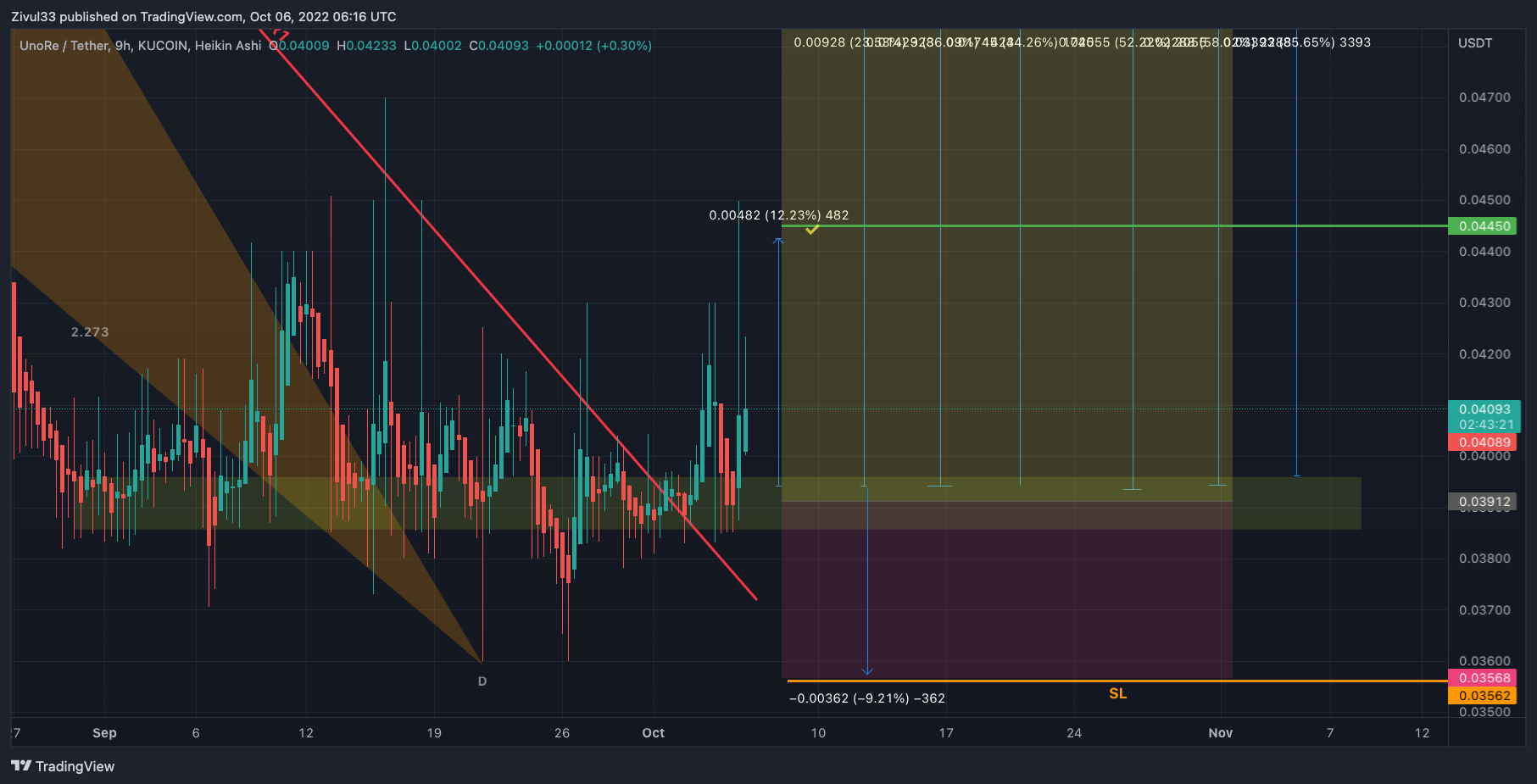Select the −0.00362 (−9.21%) −362 measurement label

click(867, 698)
